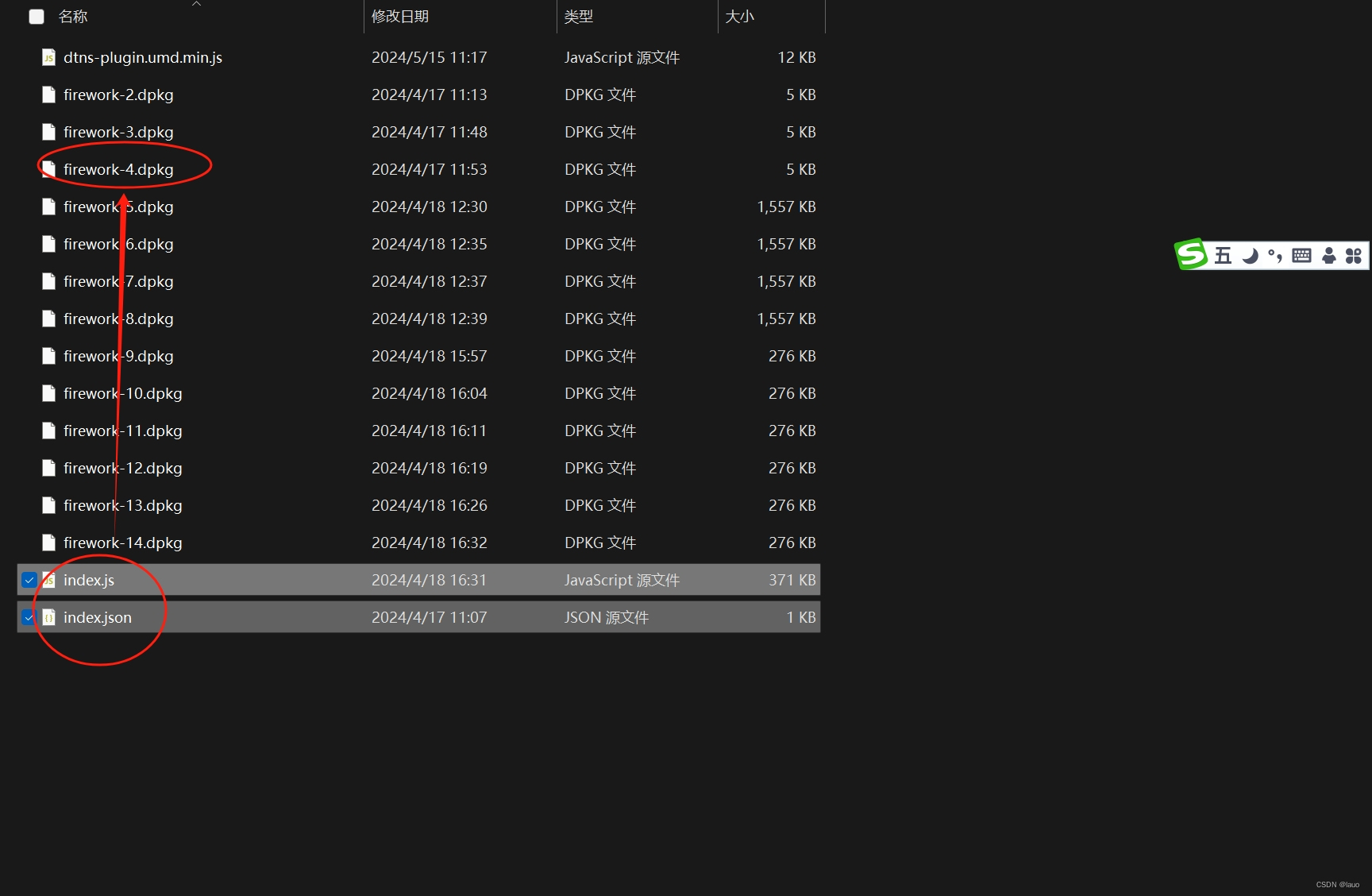Click the firework-14.dpkg file icon
The image size is (1372, 896).
tap(48, 543)
